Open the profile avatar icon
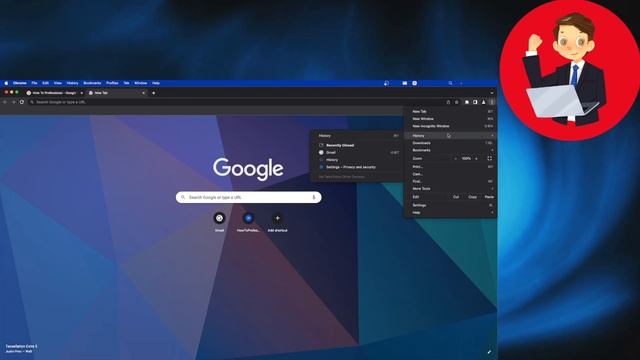640x360 pixels. [484, 102]
